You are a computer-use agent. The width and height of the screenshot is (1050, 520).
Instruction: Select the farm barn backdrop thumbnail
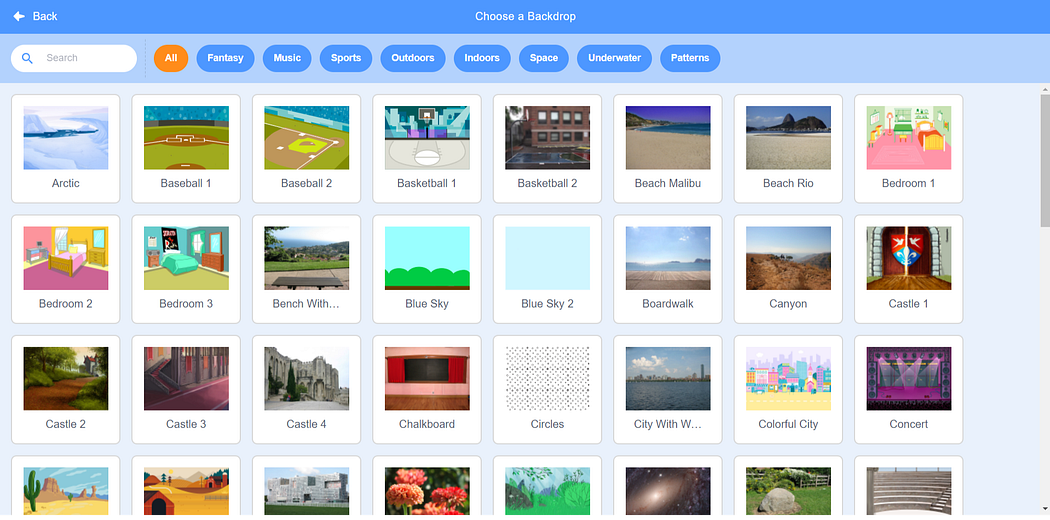pyautogui.click(x=186, y=491)
